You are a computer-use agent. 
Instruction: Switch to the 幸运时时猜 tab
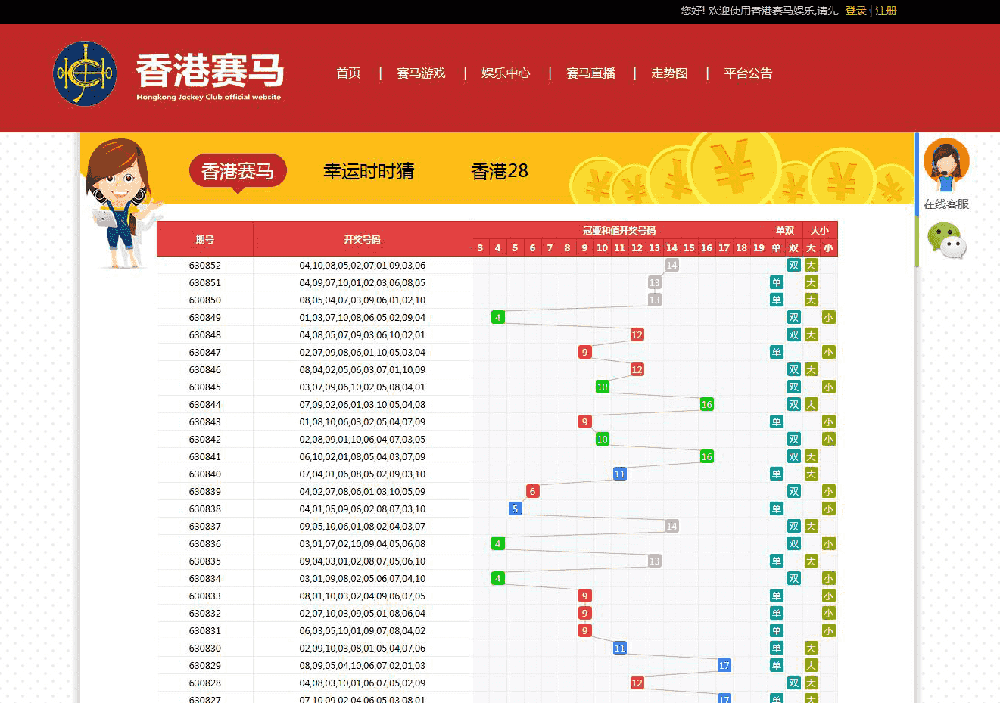click(x=368, y=171)
